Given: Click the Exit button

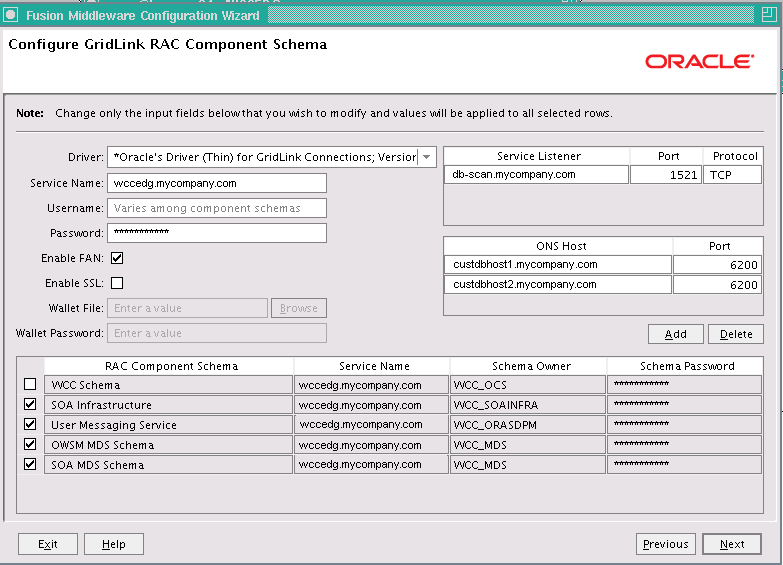Looking at the screenshot, I should tap(48, 544).
